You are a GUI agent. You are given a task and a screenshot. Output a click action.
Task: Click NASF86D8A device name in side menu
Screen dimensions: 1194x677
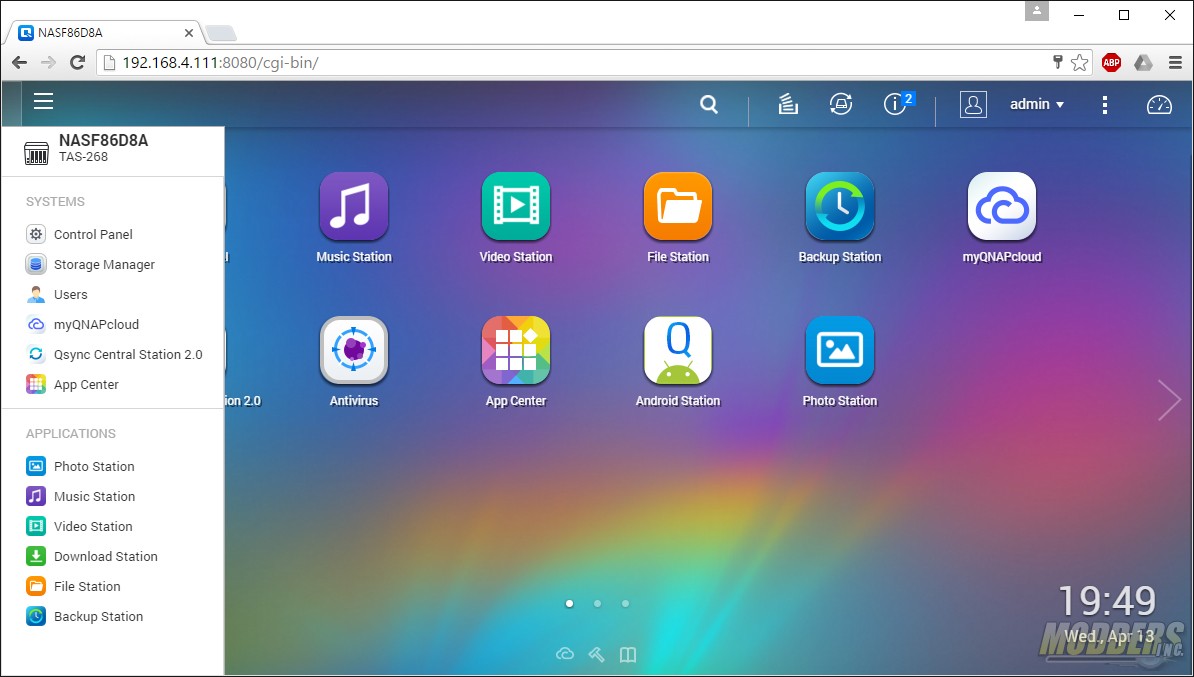[104, 140]
